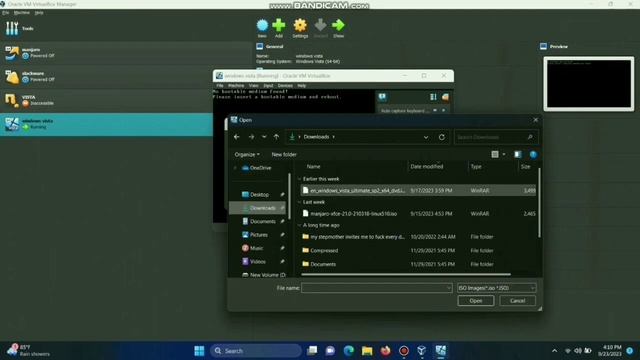Open File Explorer from taskbar
Image resolution: width=640 pixels, height=360 pixels.
pos(367,351)
